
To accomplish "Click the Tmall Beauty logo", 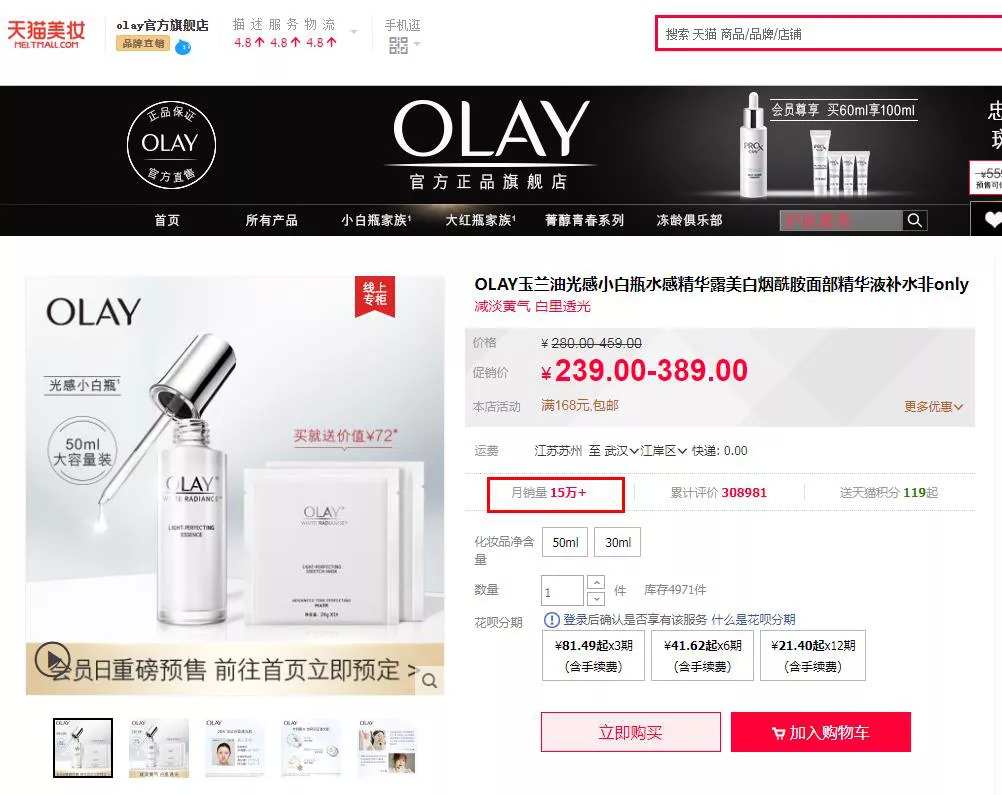I will click(45, 34).
